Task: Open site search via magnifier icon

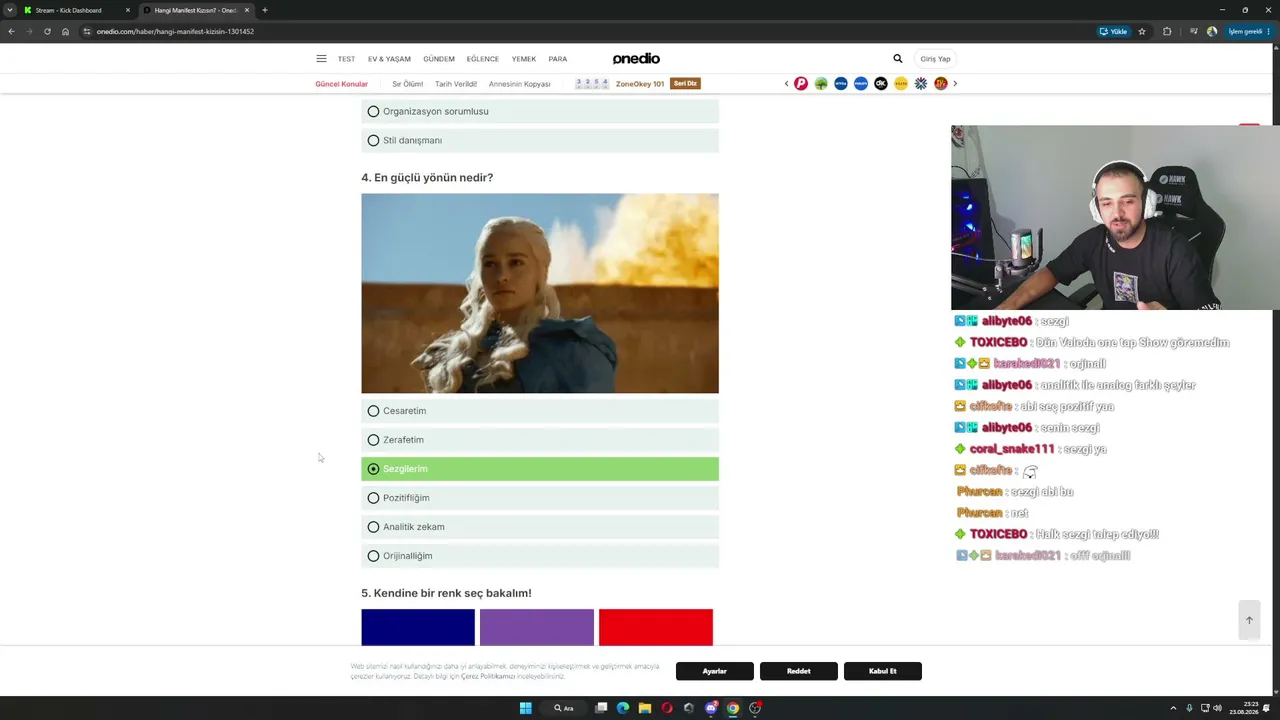Action: [x=897, y=59]
